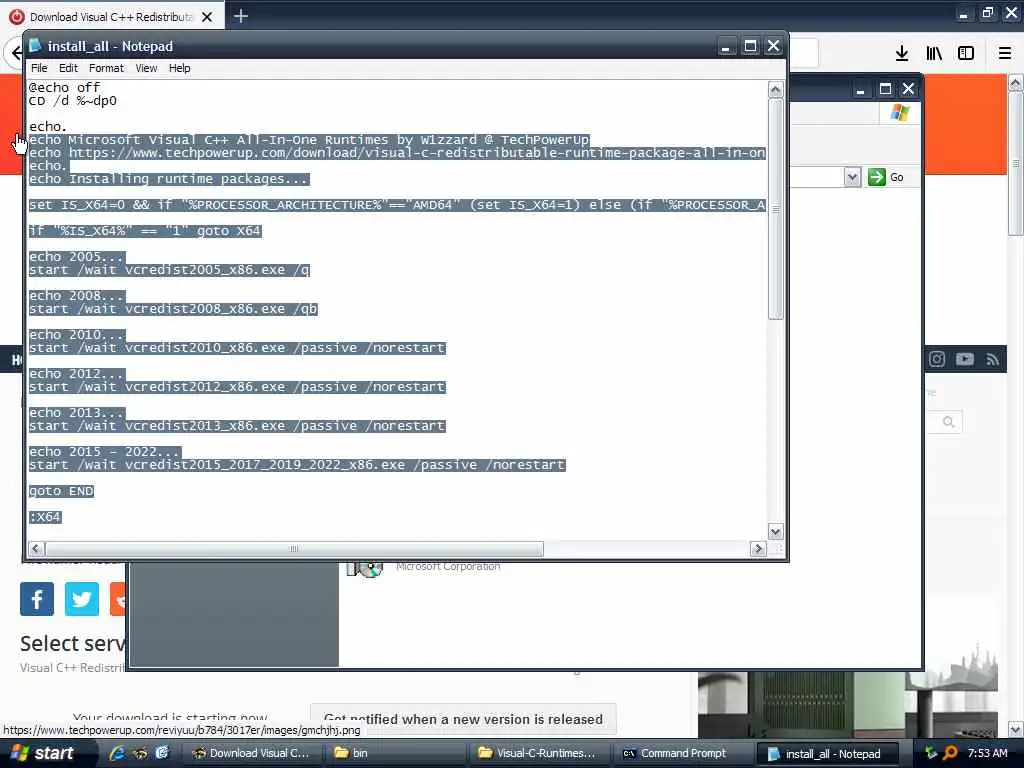This screenshot has height=768, width=1024.
Task: Share page via Twitter icon
Action: pos(82,599)
